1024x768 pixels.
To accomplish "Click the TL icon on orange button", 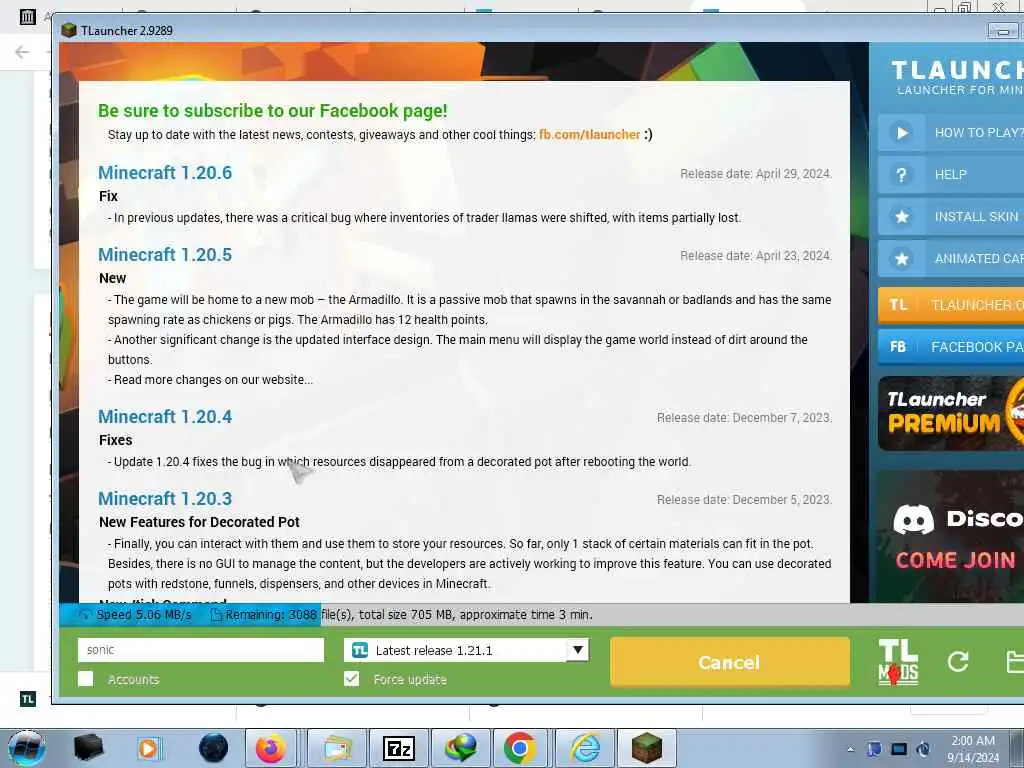I will point(899,305).
